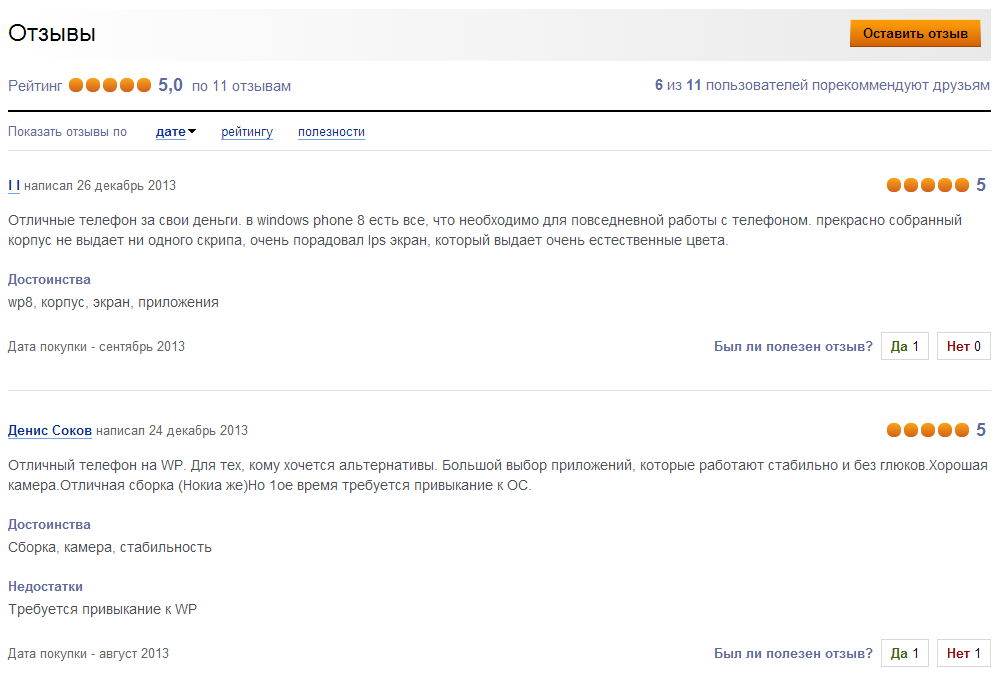The width and height of the screenshot is (1002, 682).
Task: Vote "Да" on the review by I I
Action: coord(904,346)
